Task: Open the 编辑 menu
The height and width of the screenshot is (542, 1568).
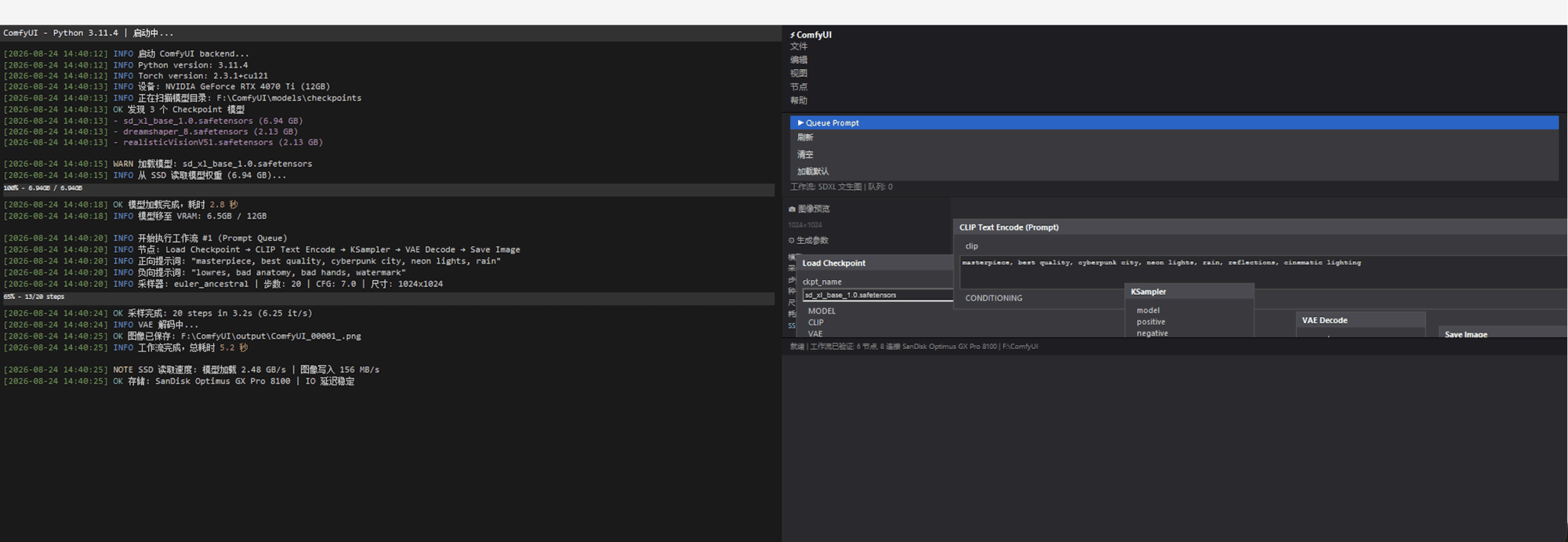Action: 798,60
